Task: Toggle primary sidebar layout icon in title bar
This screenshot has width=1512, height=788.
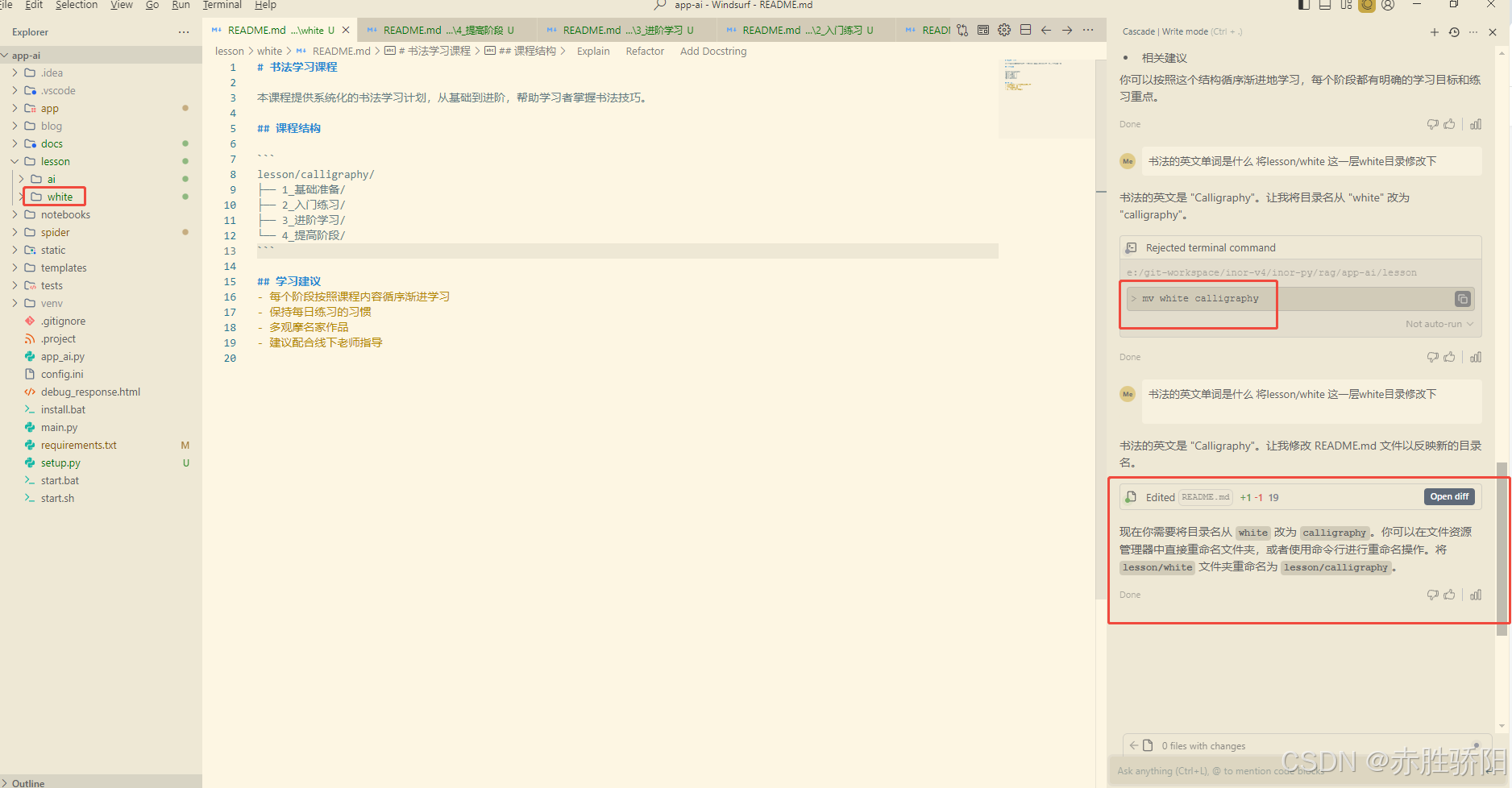Action: coord(1304,5)
